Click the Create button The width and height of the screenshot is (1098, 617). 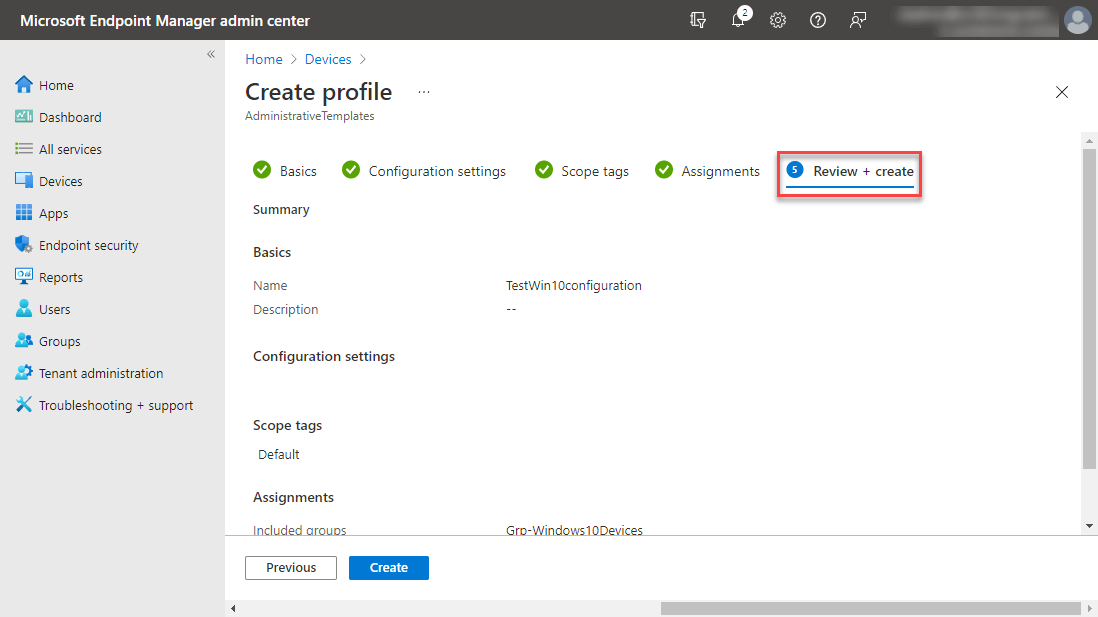coord(388,567)
